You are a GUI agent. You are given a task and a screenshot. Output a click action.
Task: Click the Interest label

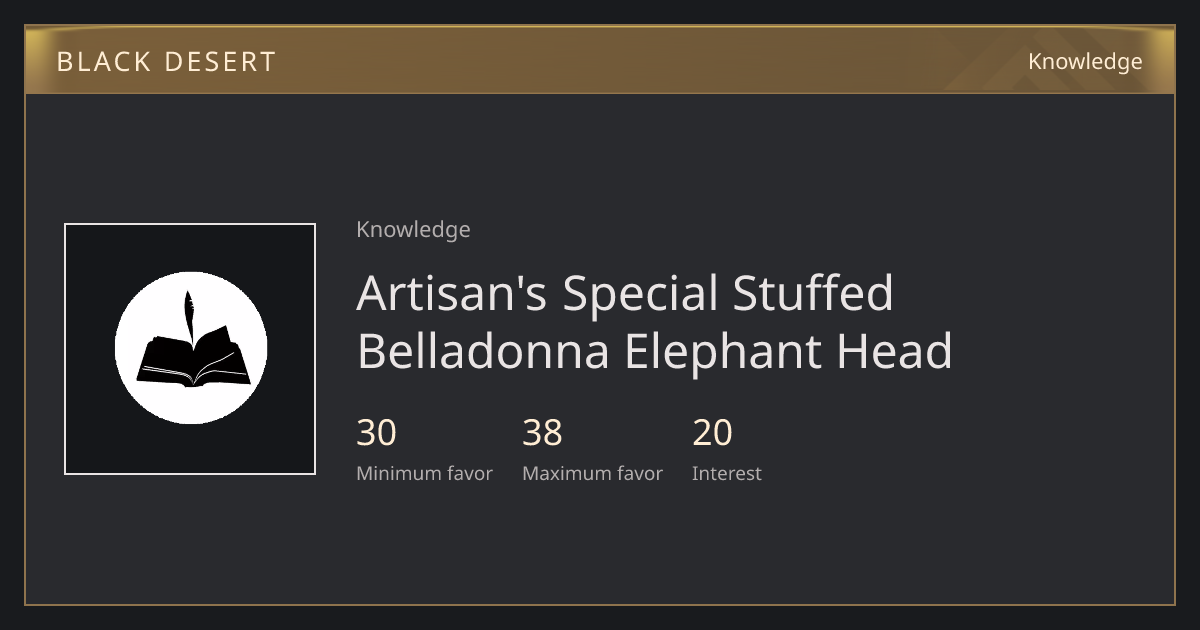pos(727,474)
